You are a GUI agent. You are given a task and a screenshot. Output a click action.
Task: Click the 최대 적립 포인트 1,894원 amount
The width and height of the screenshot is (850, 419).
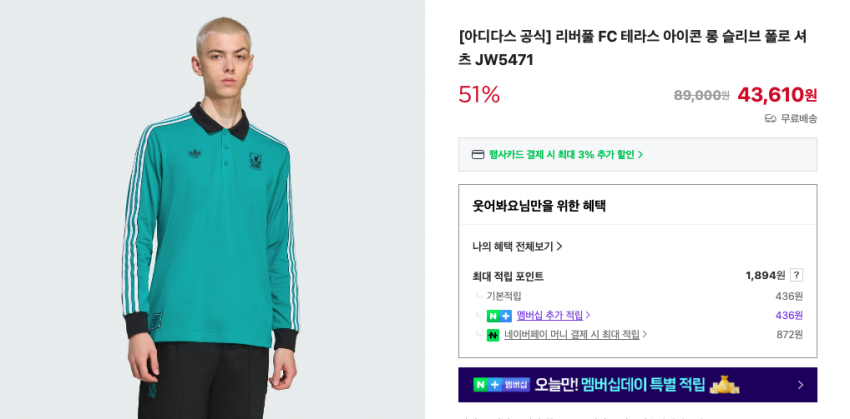point(765,275)
